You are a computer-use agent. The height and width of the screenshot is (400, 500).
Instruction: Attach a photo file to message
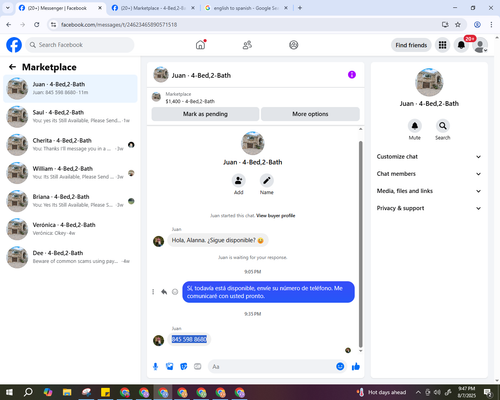(170, 367)
